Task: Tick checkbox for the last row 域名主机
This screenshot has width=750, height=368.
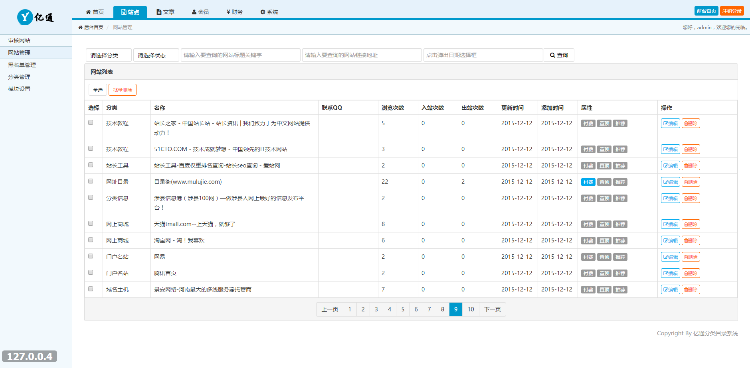Action: 90,289
